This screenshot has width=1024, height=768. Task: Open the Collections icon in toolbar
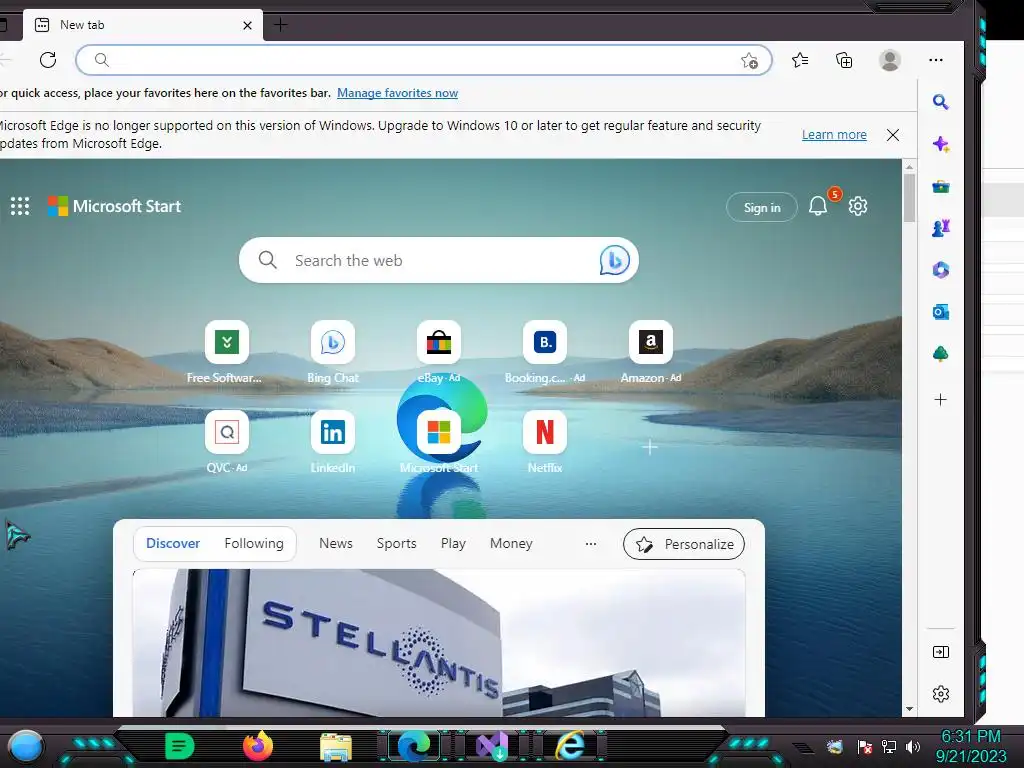[844, 60]
